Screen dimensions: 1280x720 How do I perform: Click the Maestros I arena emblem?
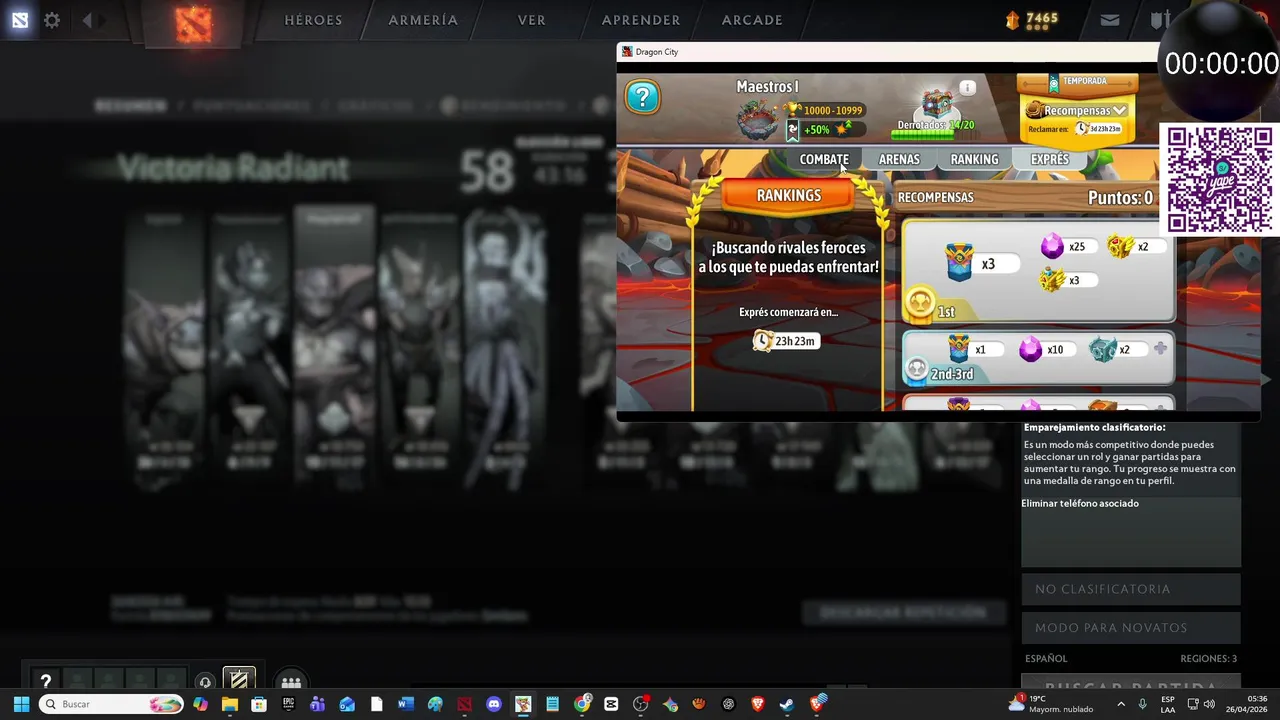coord(758,120)
